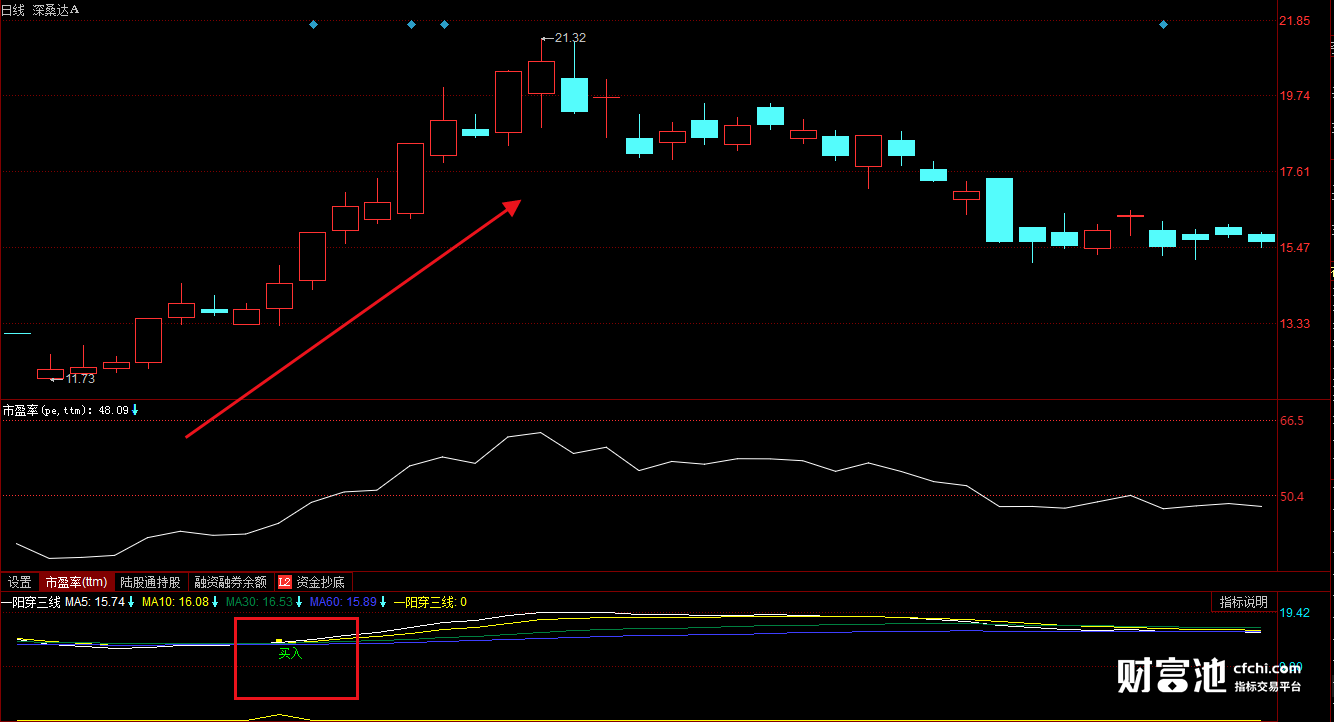Click the arrow following MA30 16.53

299,602
